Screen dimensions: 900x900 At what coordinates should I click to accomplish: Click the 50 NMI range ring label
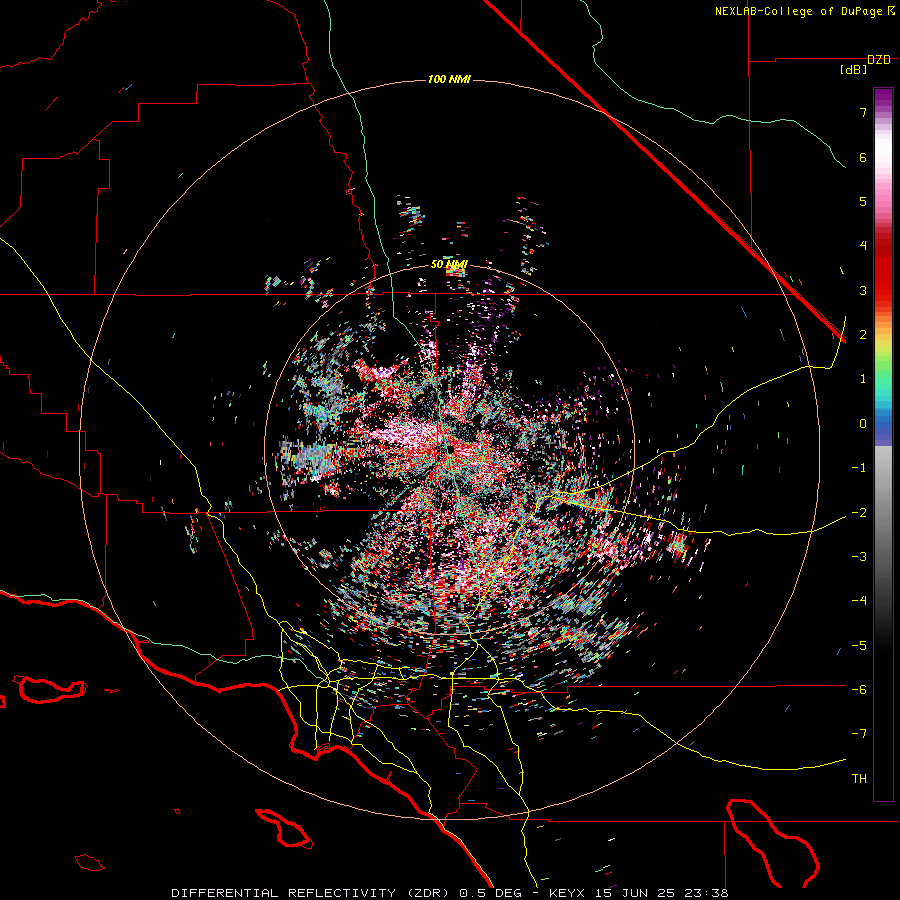449,265
